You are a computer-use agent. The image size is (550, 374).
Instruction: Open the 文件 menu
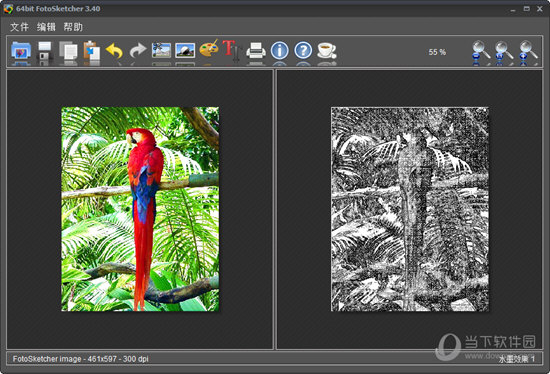point(19,27)
